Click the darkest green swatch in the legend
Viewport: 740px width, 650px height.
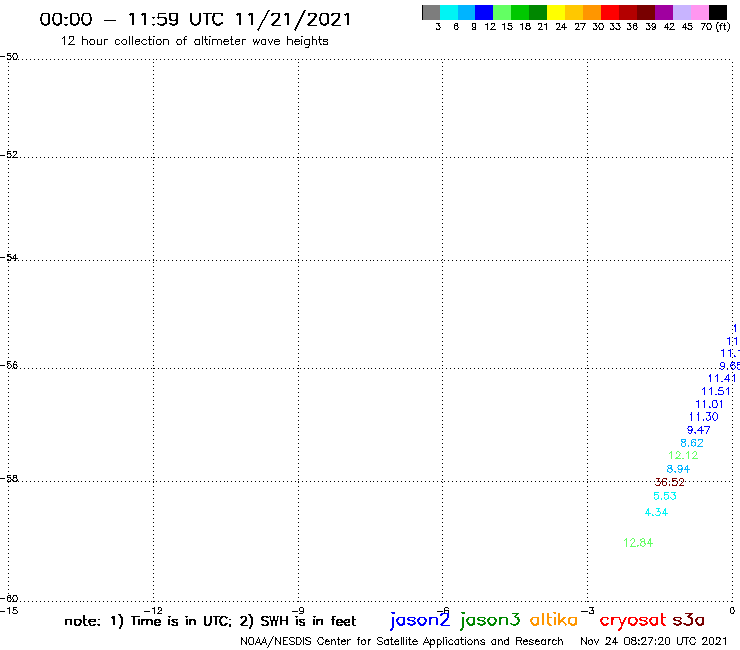[538, 12]
